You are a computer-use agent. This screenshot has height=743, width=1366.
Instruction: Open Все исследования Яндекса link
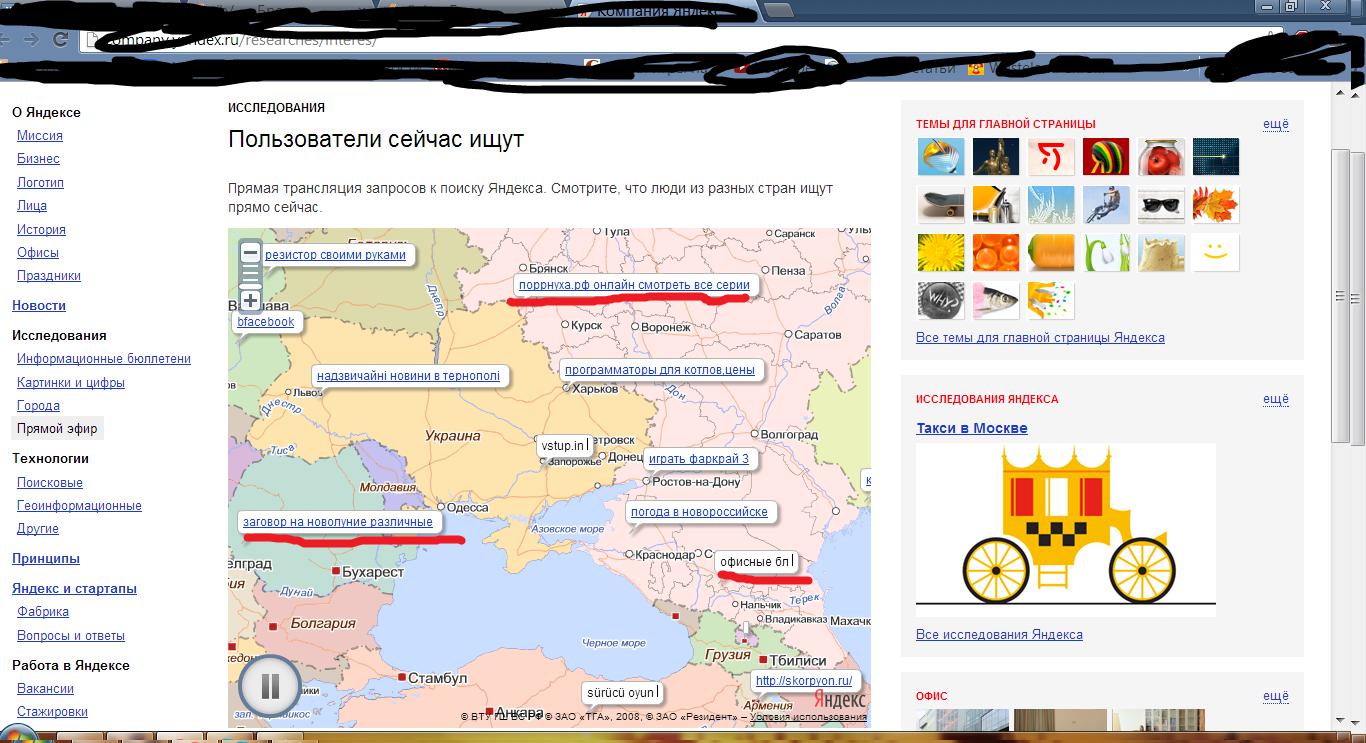tap(999, 635)
